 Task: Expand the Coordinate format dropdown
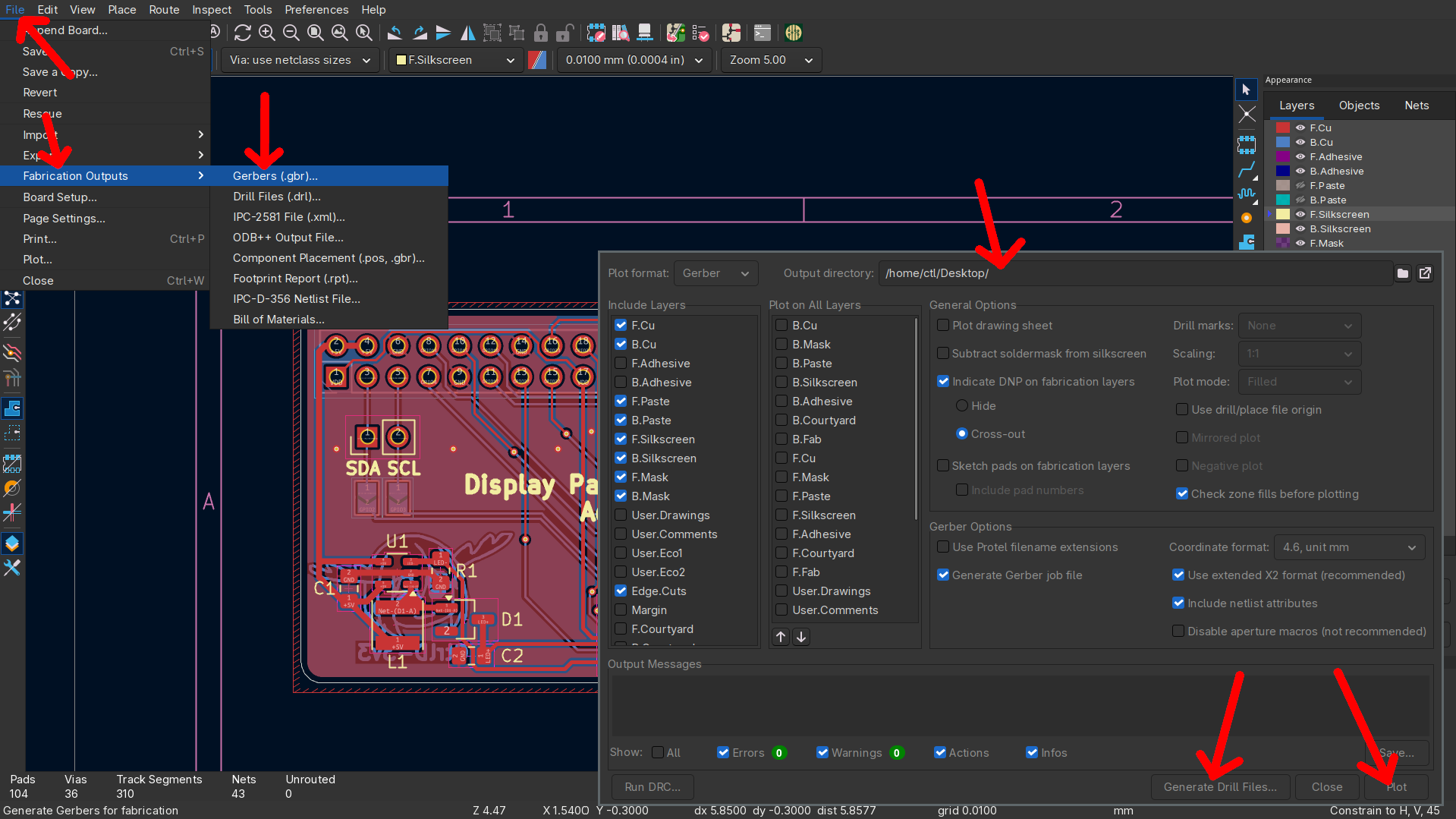coord(1349,547)
